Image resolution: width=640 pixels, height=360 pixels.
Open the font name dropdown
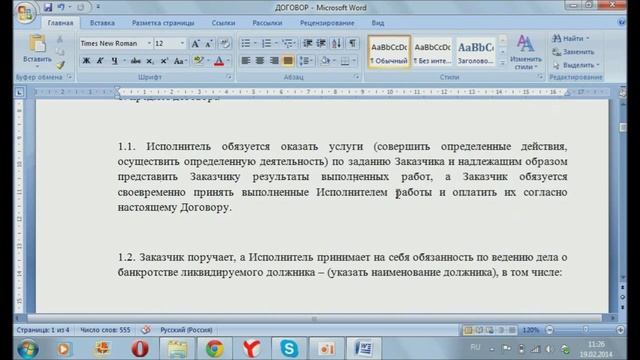pos(149,43)
